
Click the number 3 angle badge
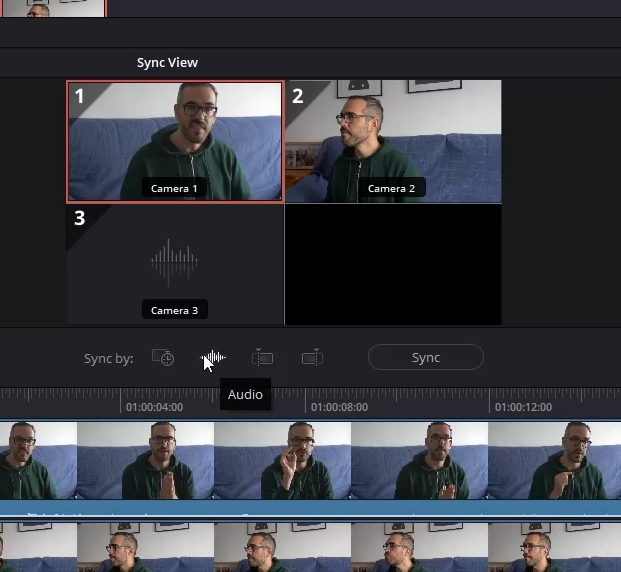pos(79,217)
